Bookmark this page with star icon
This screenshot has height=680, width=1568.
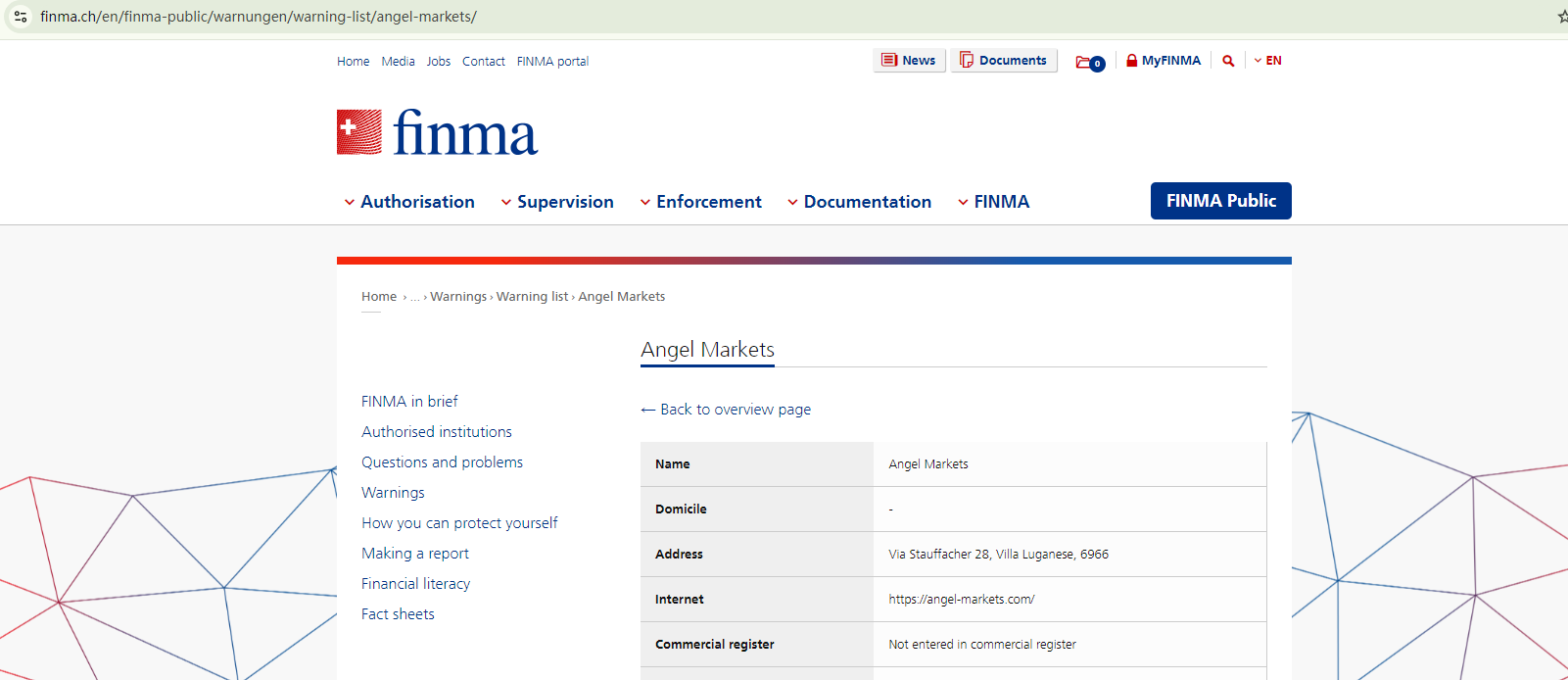[x=1561, y=17]
